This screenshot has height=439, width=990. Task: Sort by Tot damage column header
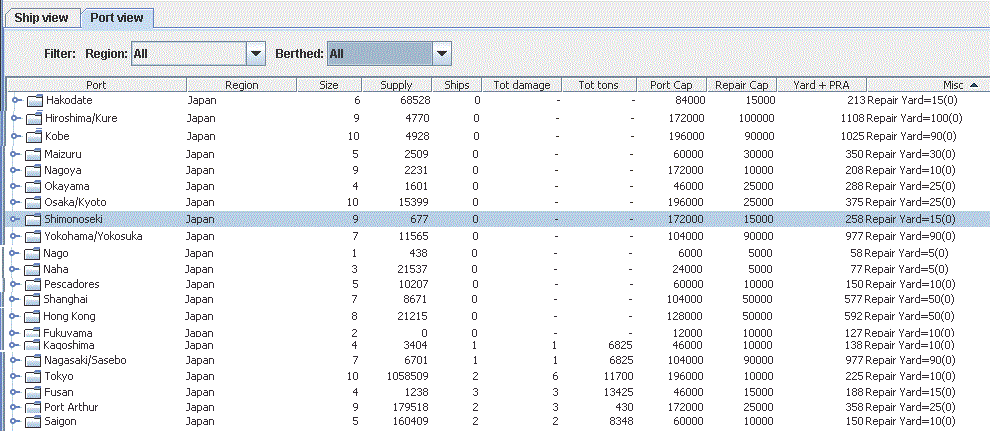(x=522, y=85)
